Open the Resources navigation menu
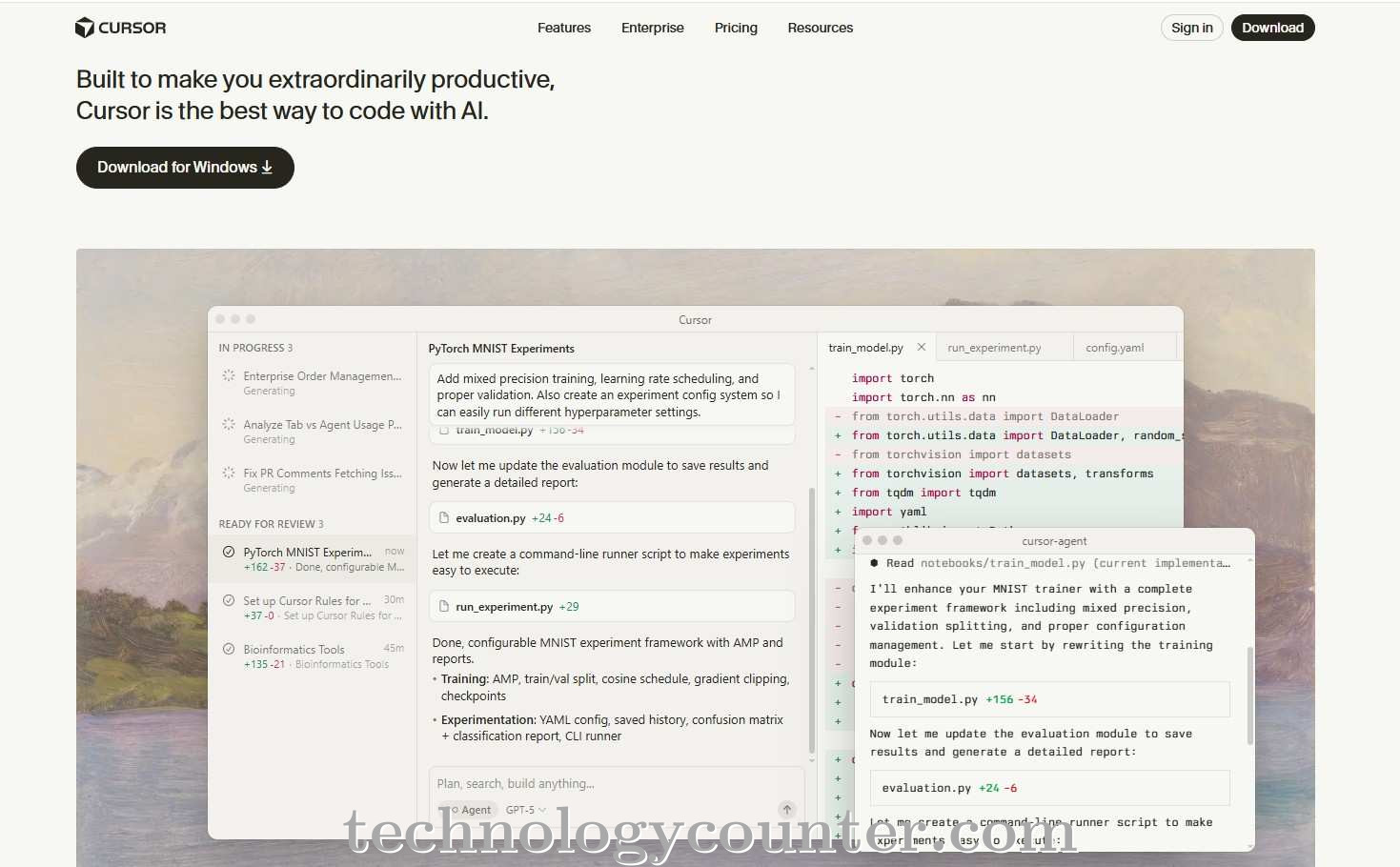The height and width of the screenshot is (867, 1400). 820,28
